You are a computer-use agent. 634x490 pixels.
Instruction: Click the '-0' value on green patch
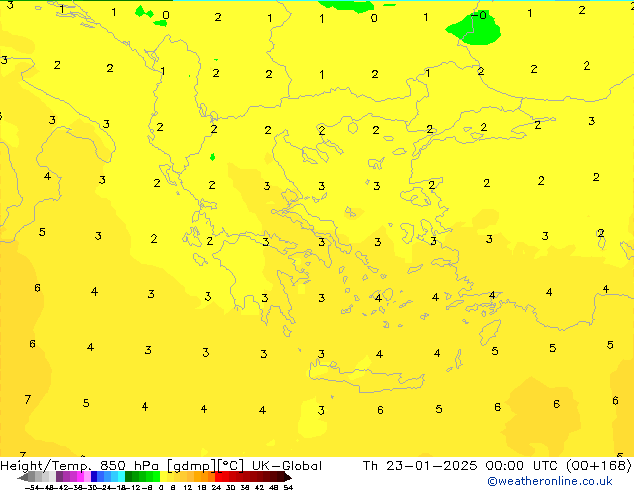479,15
